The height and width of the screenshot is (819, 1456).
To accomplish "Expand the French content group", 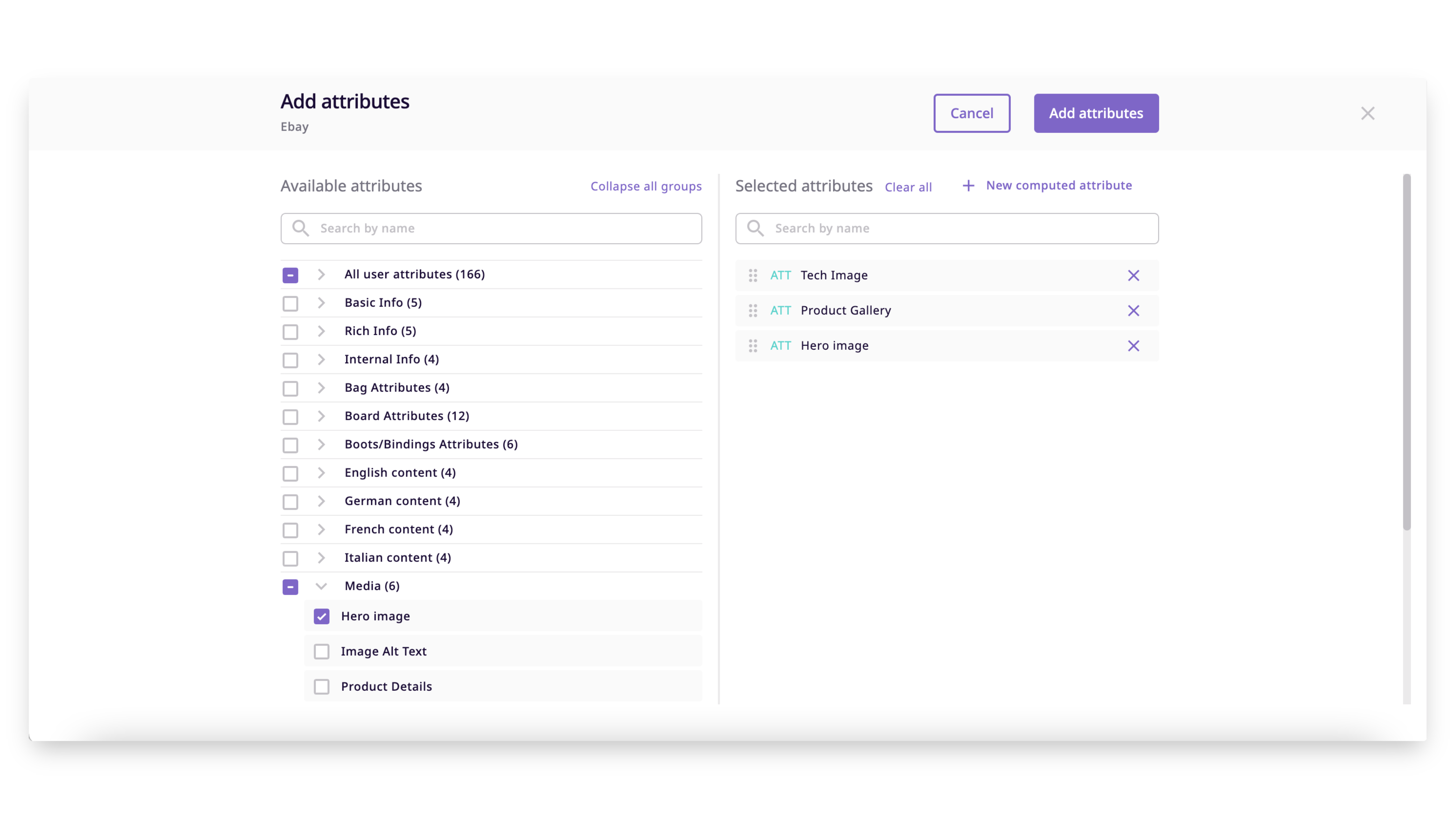I will 321,529.
